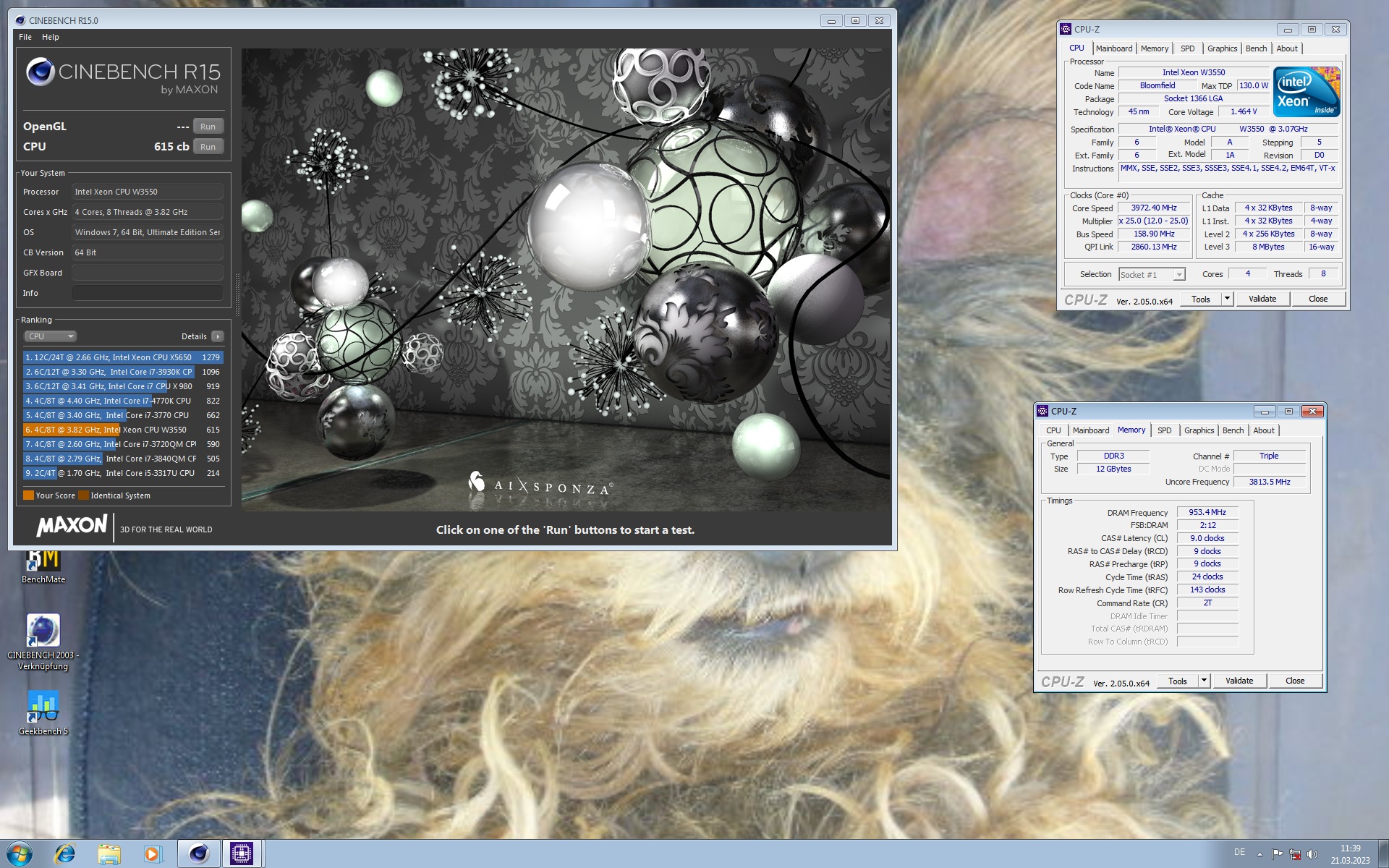Open Tools dropdown arrow in Memory CPU-Z

tap(1204, 681)
